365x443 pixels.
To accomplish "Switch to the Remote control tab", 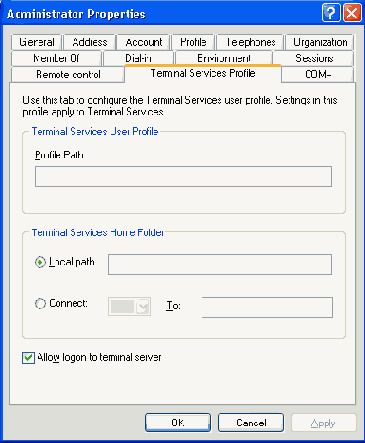I will (x=68, y=74).
